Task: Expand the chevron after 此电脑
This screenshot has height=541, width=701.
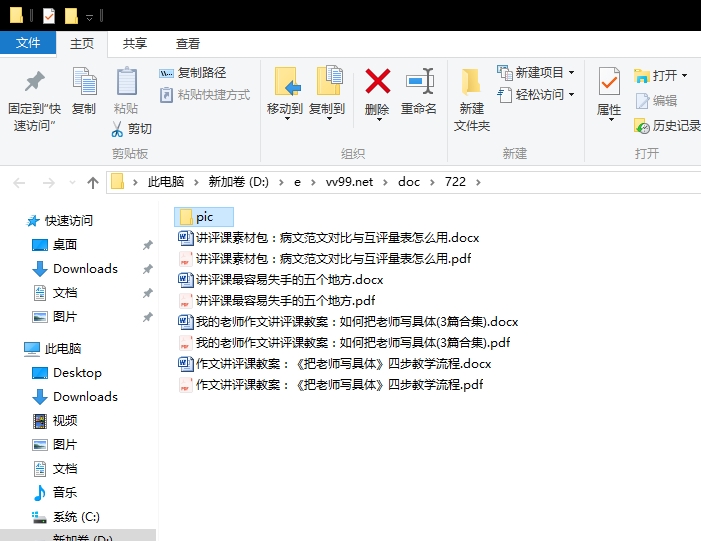Action: [x=196, y=182]
